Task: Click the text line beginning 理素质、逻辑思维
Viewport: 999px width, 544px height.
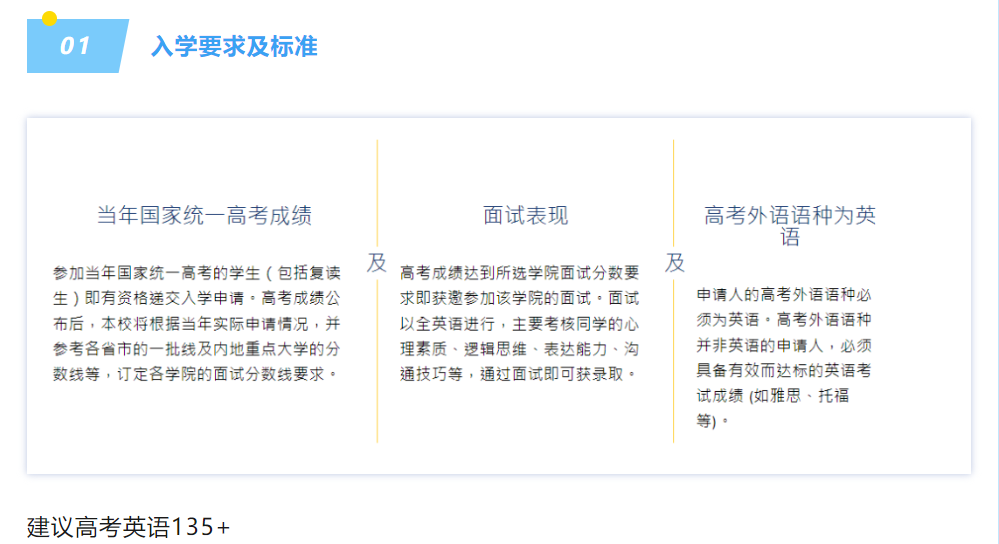Action: (x=519, y=349)
